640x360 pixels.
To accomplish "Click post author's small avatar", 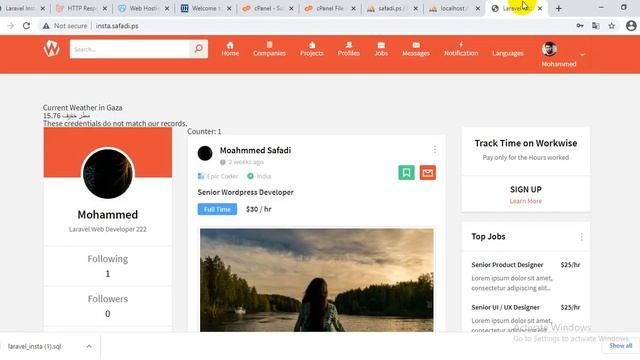I will point(205,153).
